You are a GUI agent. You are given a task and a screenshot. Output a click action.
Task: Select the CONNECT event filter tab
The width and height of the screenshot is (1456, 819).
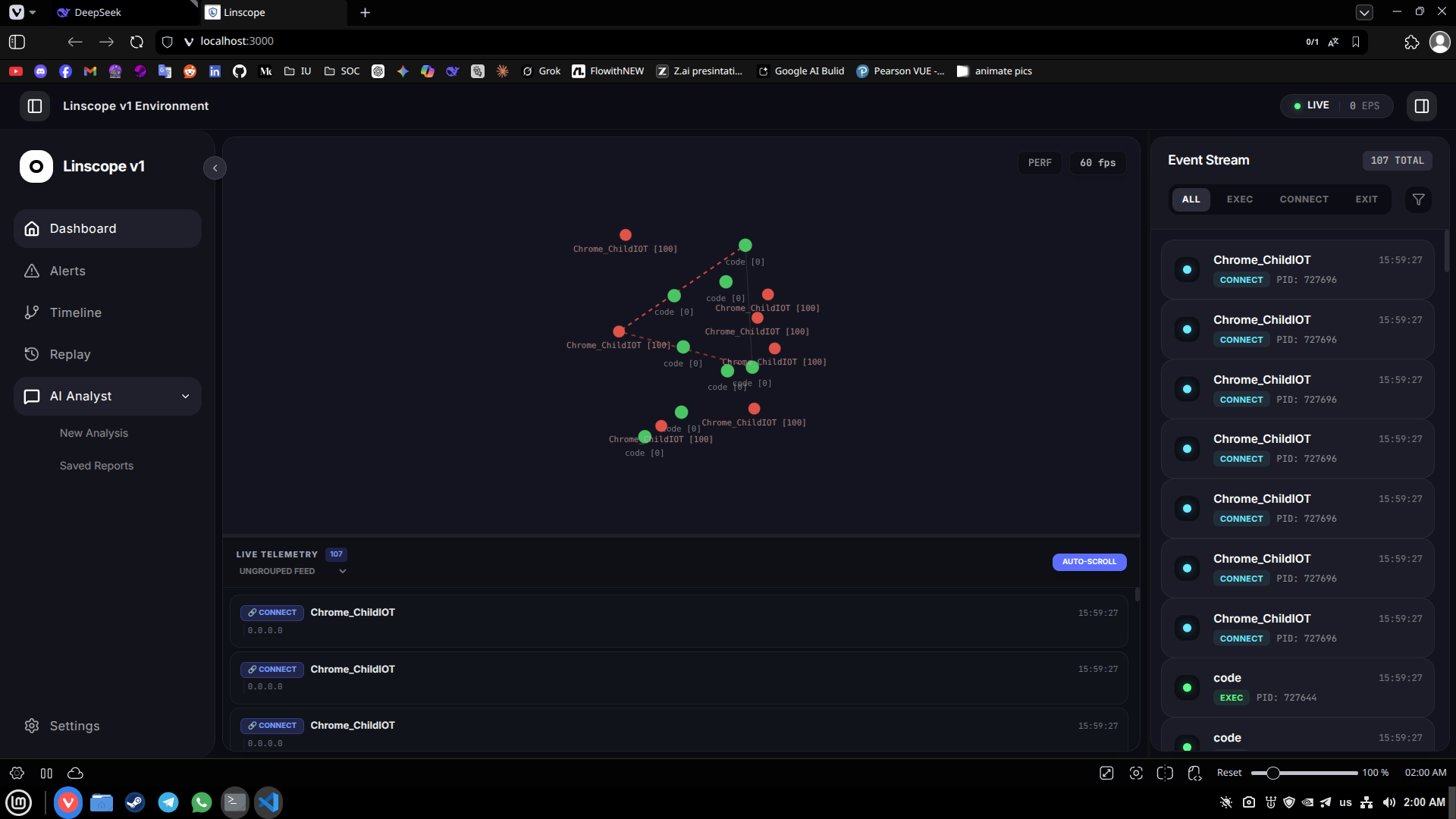point(1304,199)
